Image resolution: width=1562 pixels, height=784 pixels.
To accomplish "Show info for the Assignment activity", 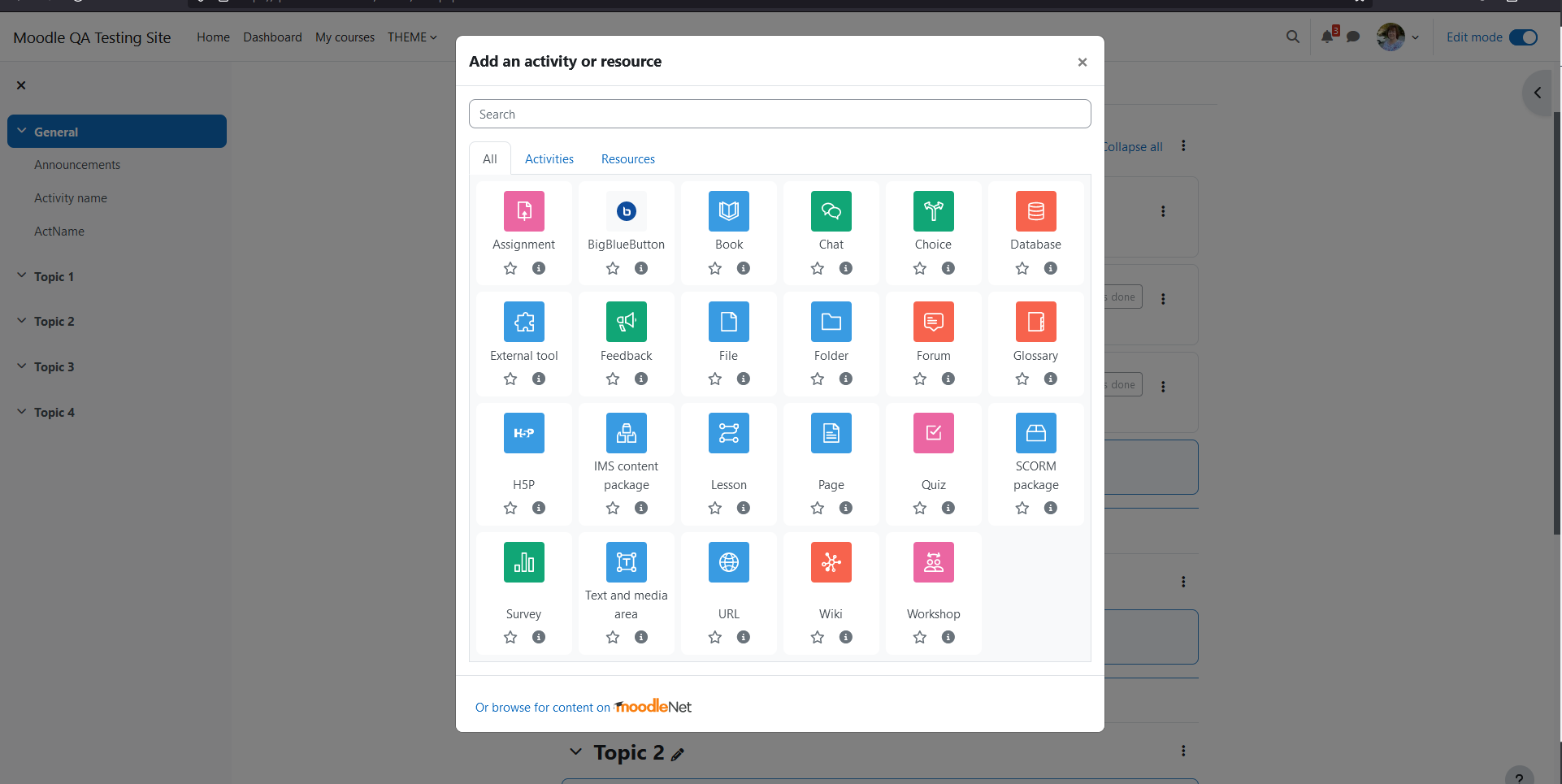I will [x=539, y=268].
